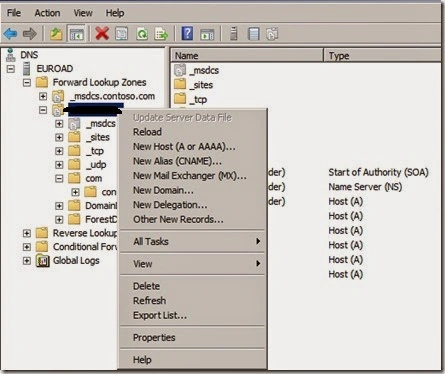Select New Domain... from context menu
445x374 pixels.
click(x=193, y=190)
